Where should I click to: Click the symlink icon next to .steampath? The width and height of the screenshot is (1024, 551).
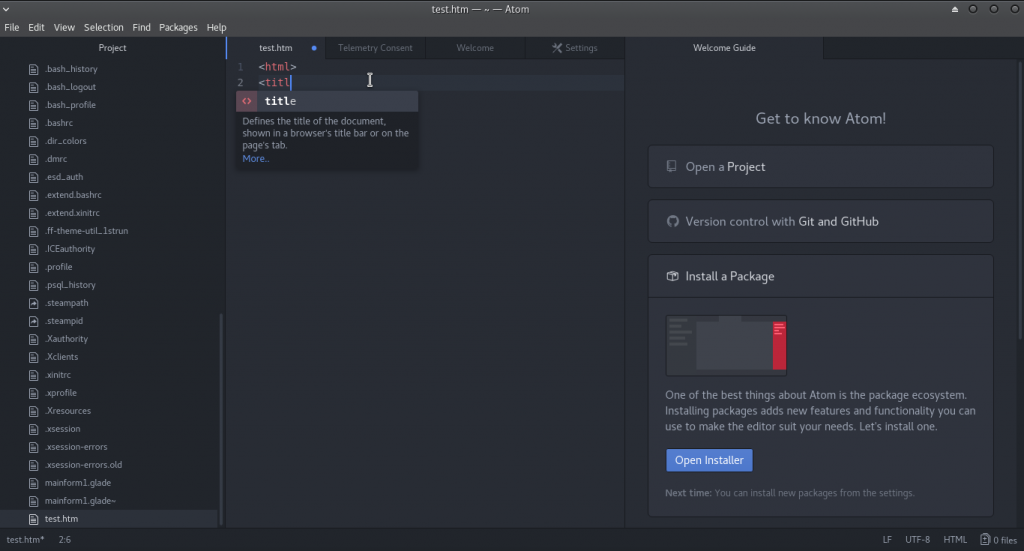coord(33,303)
